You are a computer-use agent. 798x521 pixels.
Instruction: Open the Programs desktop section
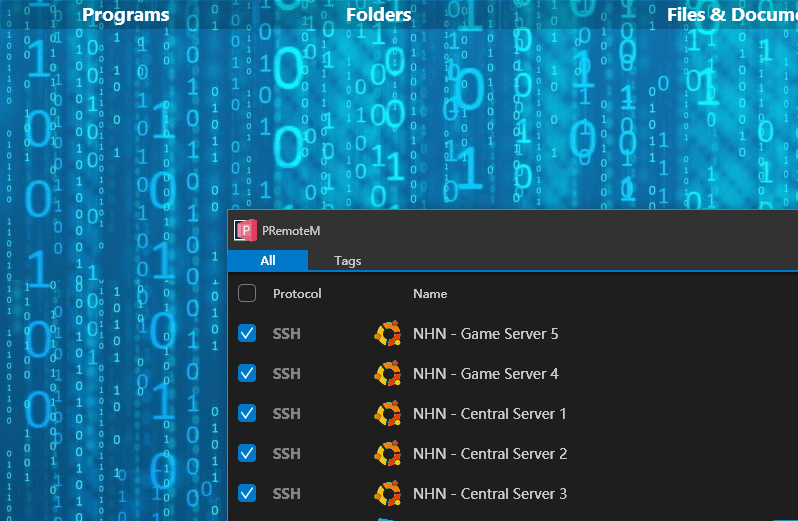(126, 14)
